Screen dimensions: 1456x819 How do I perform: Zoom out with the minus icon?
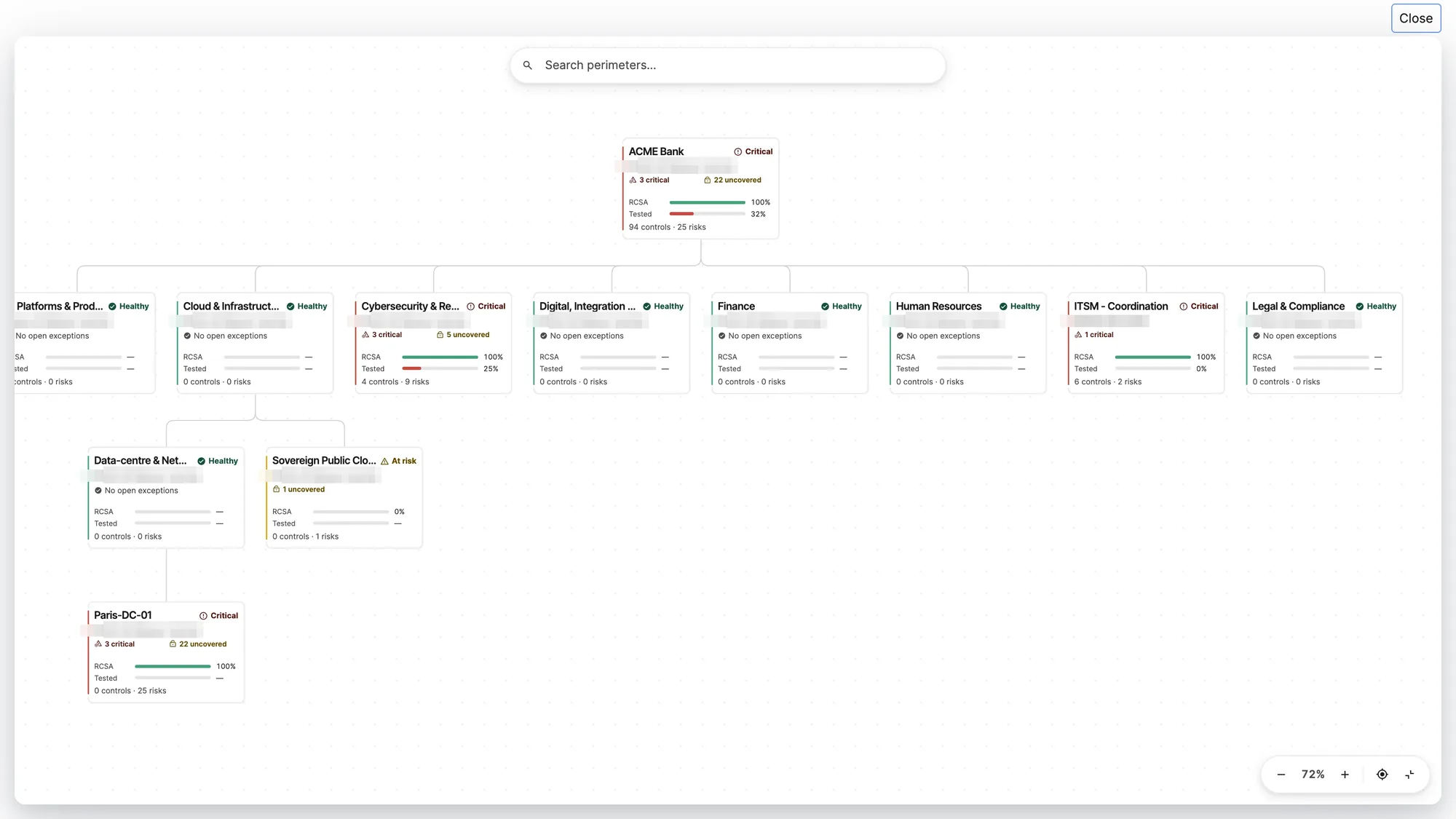click(1281, 775)
